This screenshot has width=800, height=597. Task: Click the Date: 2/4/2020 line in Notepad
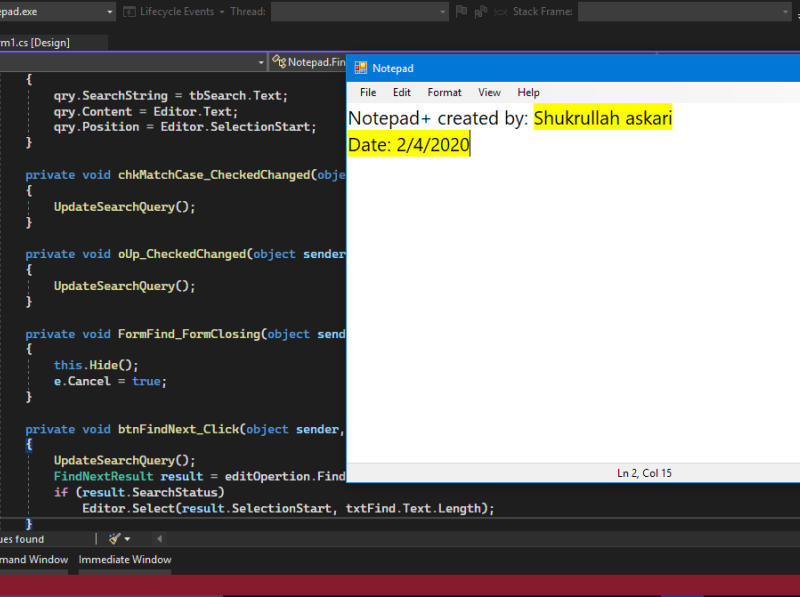tap(409, 144)
